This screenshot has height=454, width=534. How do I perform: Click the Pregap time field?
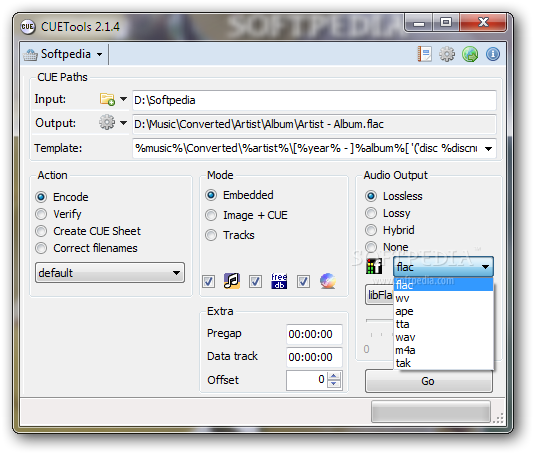tap(314, 334)
